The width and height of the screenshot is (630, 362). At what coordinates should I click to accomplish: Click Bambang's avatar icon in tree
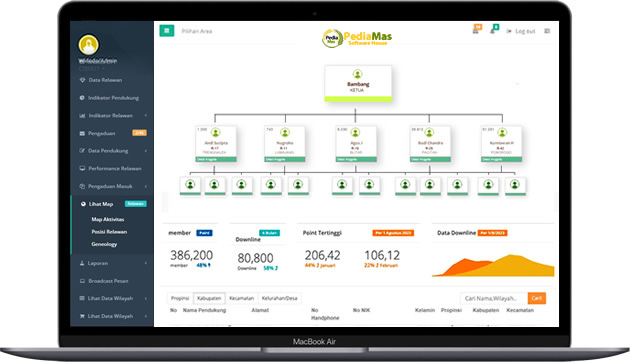pyautogui.click(x=357, y=74)
